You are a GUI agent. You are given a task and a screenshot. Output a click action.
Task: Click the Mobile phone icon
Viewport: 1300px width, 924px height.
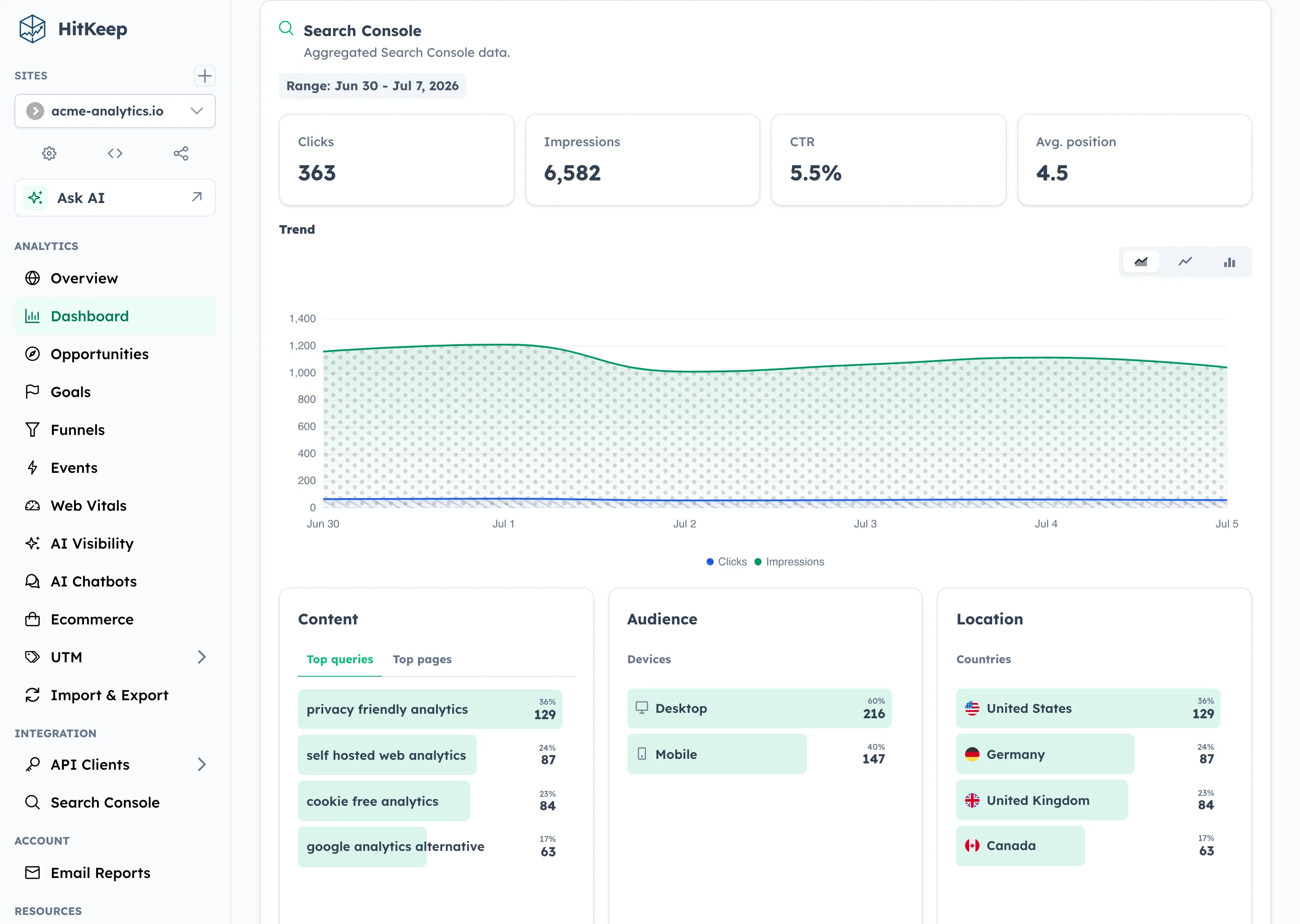point(641,753)
